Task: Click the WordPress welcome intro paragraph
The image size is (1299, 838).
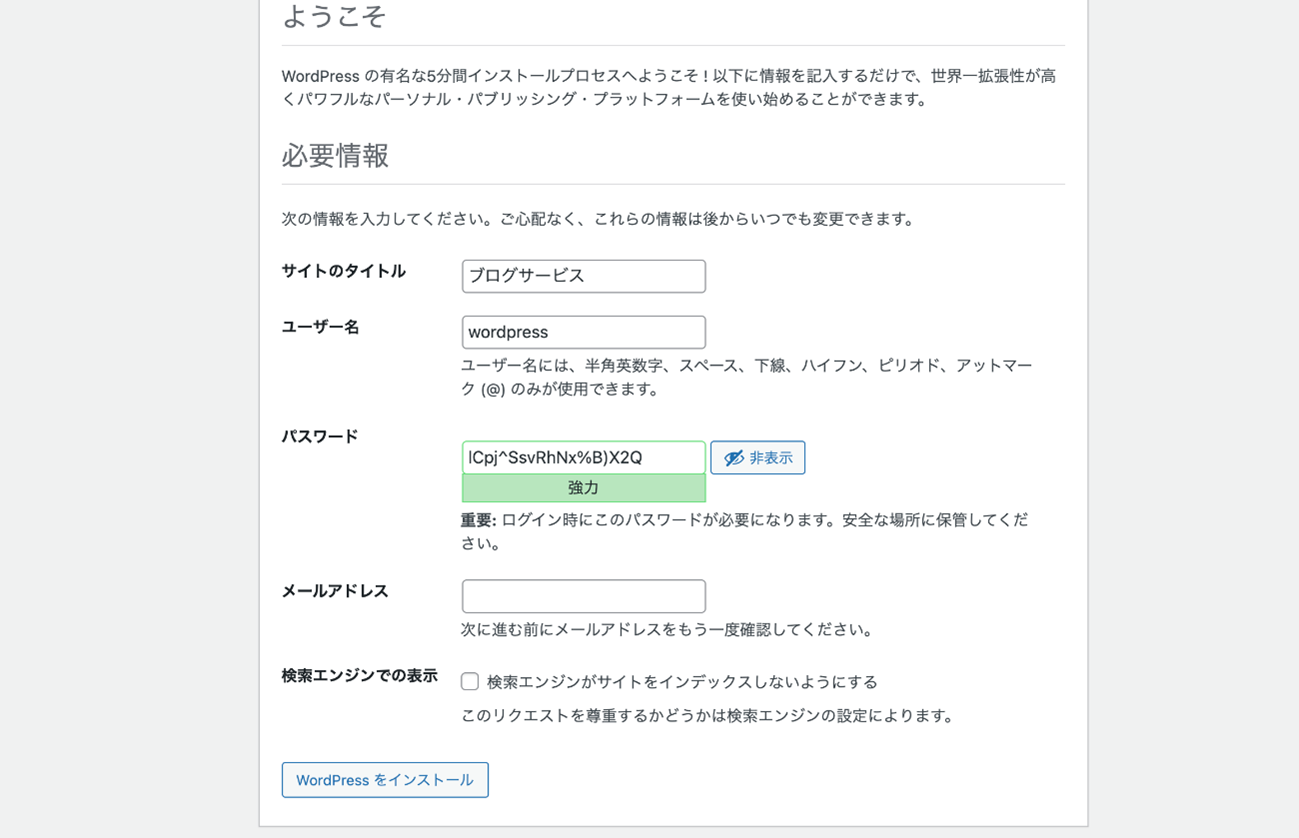Action: (x=668, y=87)
